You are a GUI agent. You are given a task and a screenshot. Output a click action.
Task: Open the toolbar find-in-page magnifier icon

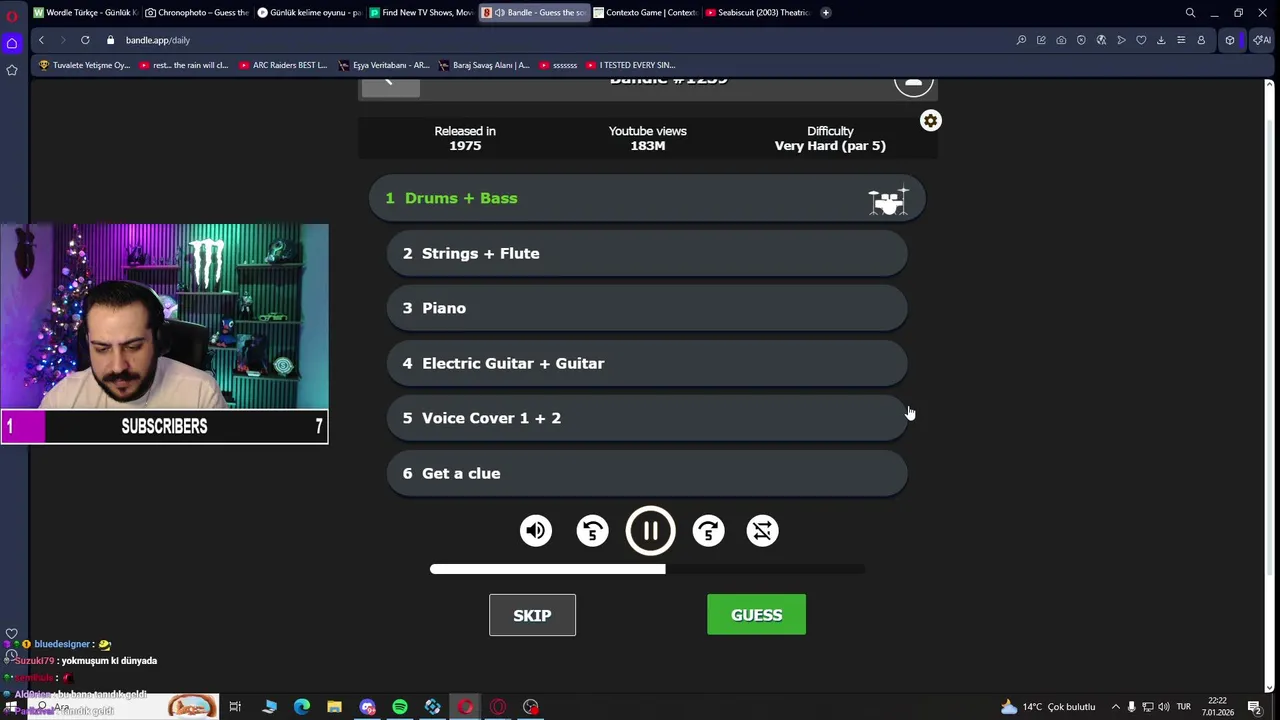tap(1021, 40)
